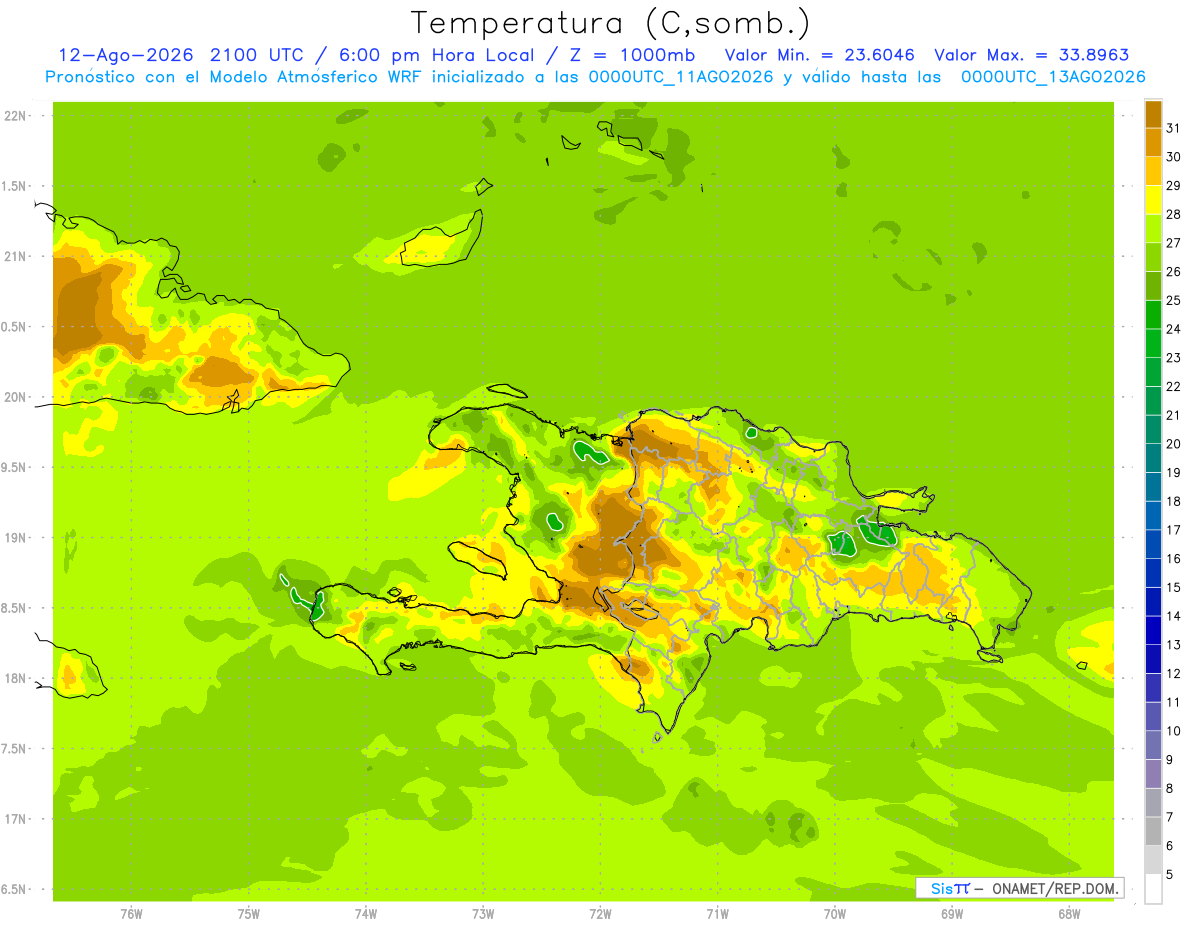This screenshot has height=927, width=1200.
Task: Click colorbar segment between 29 and 30
Action: tap(1153, 171)
